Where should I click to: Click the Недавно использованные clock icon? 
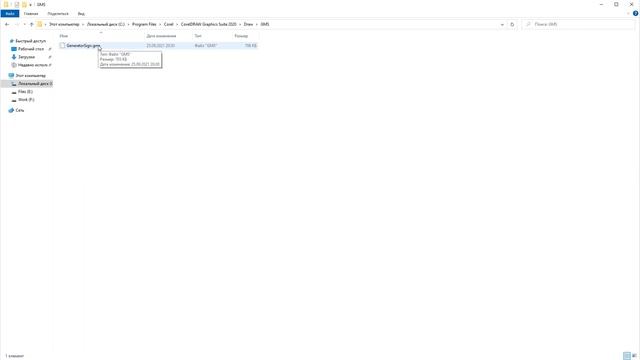pos(14,65)
